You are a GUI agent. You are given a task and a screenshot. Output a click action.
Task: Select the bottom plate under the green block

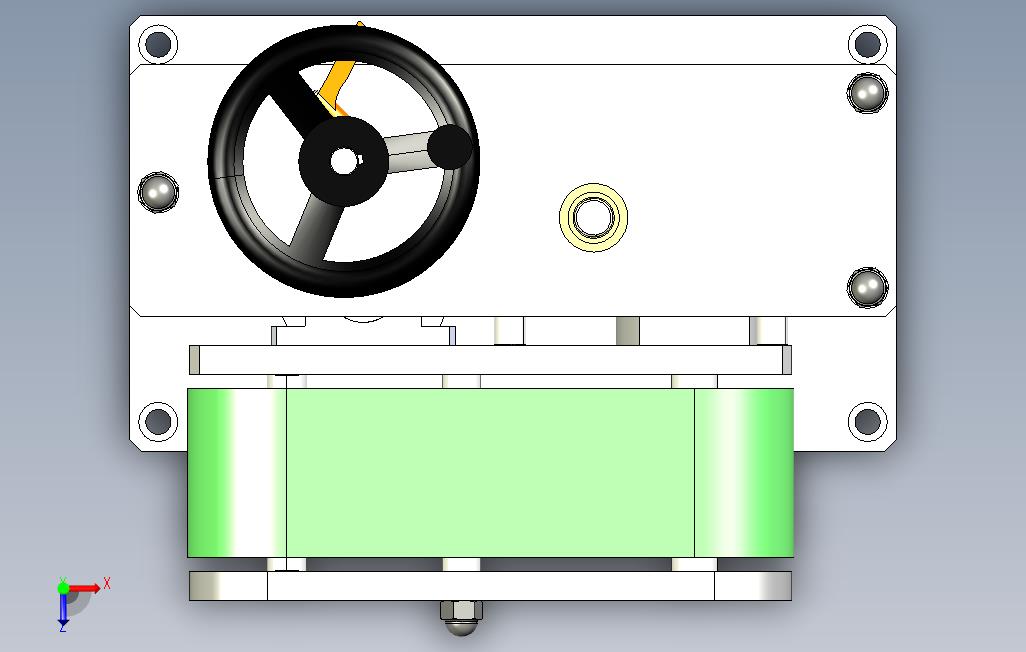[490, 586]
